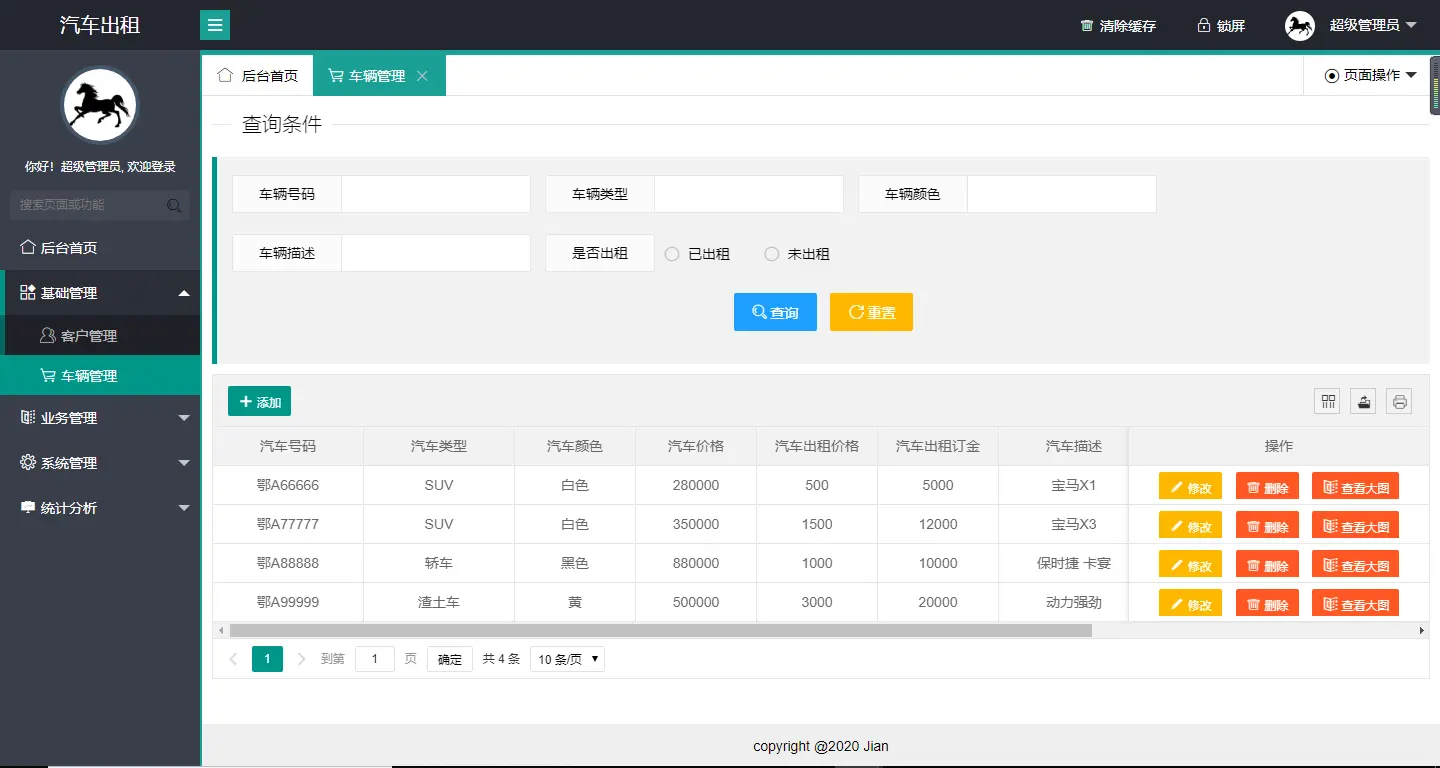Click 删除 for 鄂A66666

tap(1267, 487)
